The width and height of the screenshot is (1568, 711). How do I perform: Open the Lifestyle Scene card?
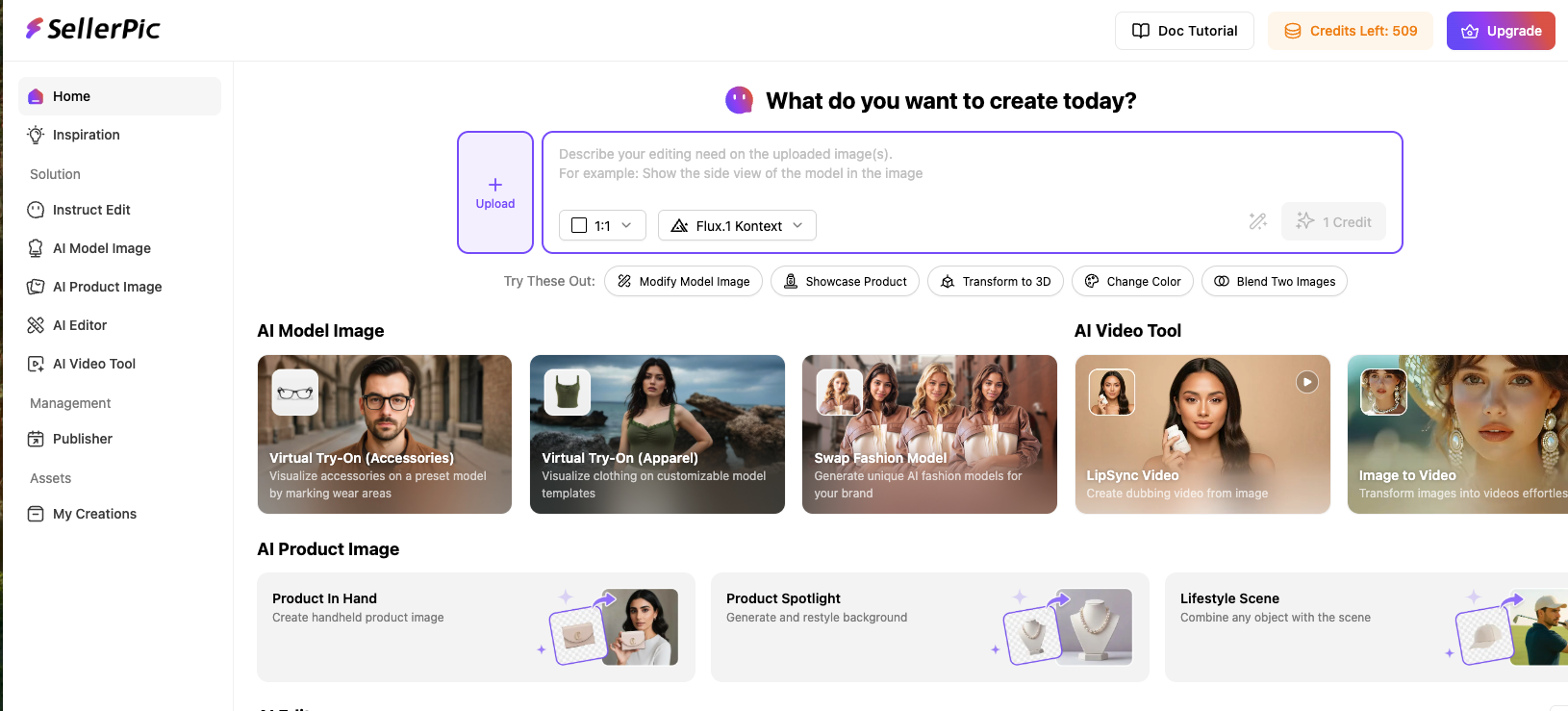(1366, 627)
